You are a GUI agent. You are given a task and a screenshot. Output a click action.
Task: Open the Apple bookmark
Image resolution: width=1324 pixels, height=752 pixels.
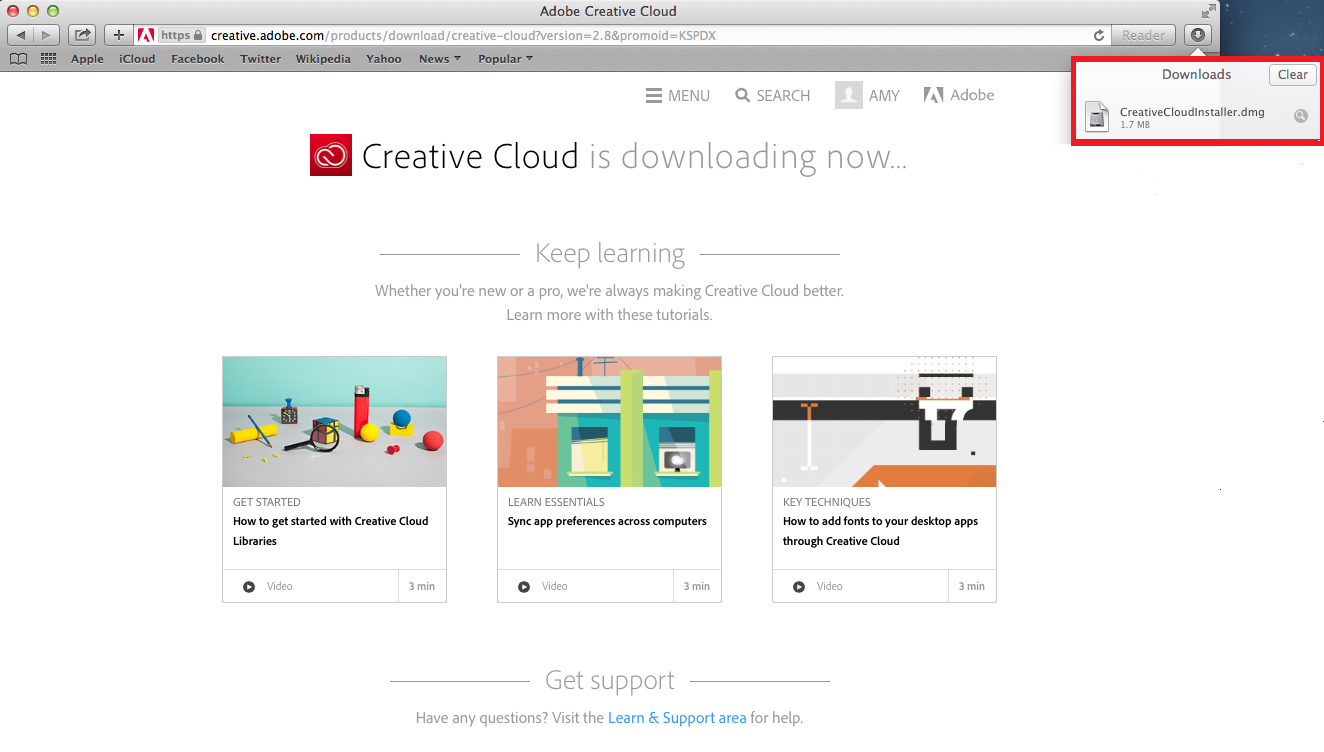coord(87,59)
